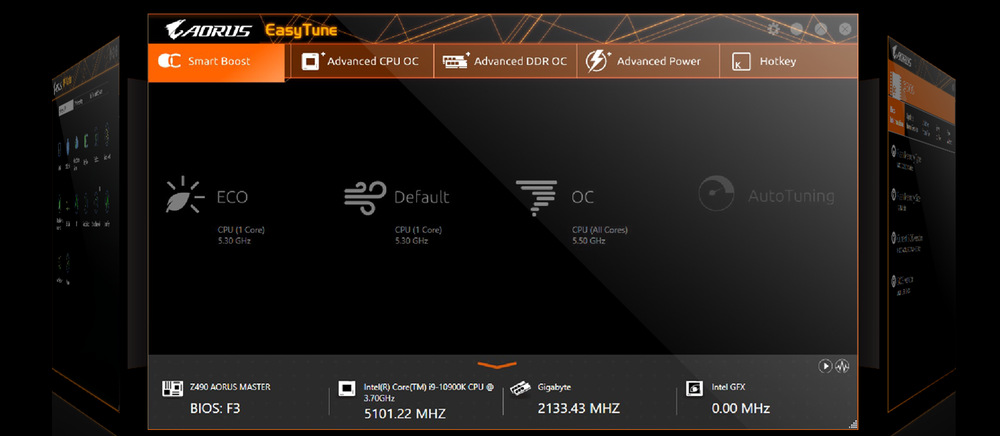
Task: Click the motherboard icon beside Z490 AORUS MASTER
Action: (172, 388)
